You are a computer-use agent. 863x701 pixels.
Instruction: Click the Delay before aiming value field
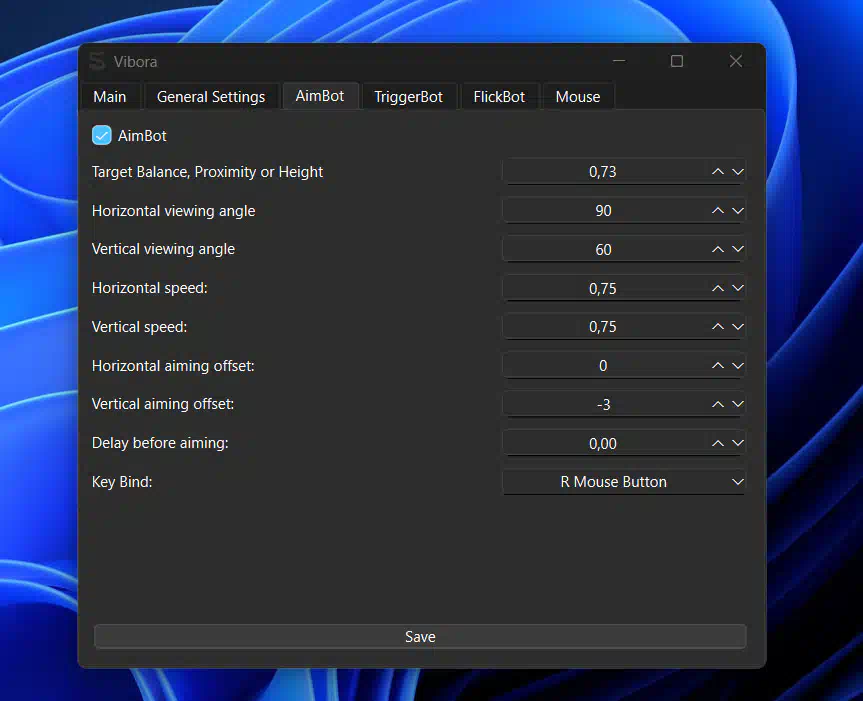603,443
